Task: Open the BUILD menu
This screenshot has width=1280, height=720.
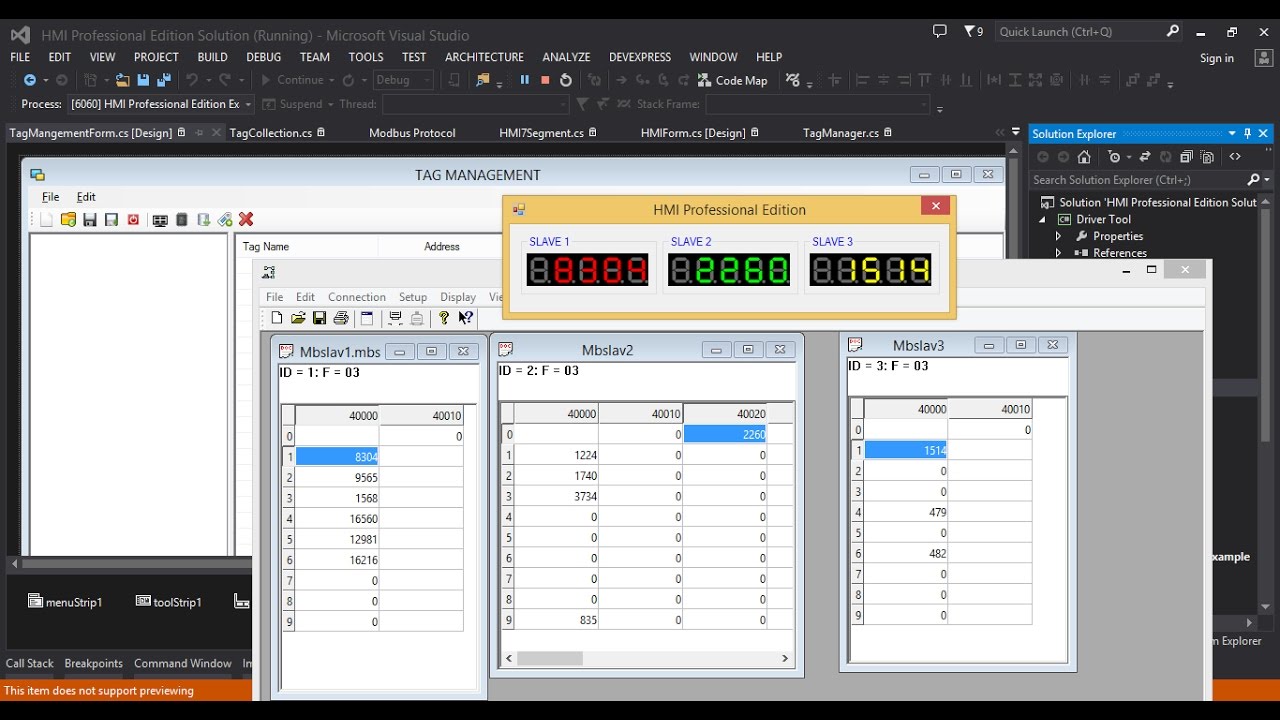Action: pyautogui.click(x=213, y=57)
